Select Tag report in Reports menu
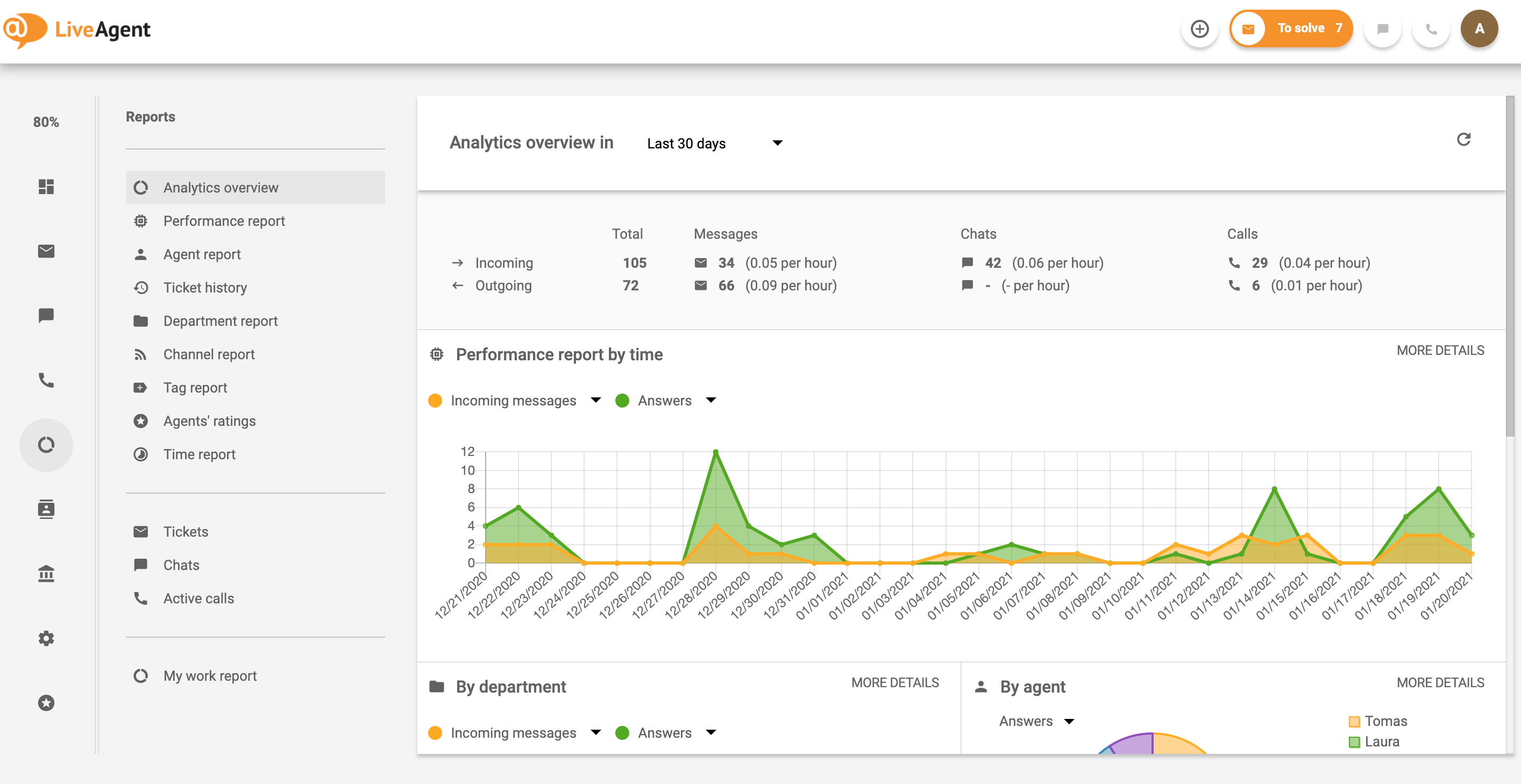 pyautogui.click(x=195, y=388)
